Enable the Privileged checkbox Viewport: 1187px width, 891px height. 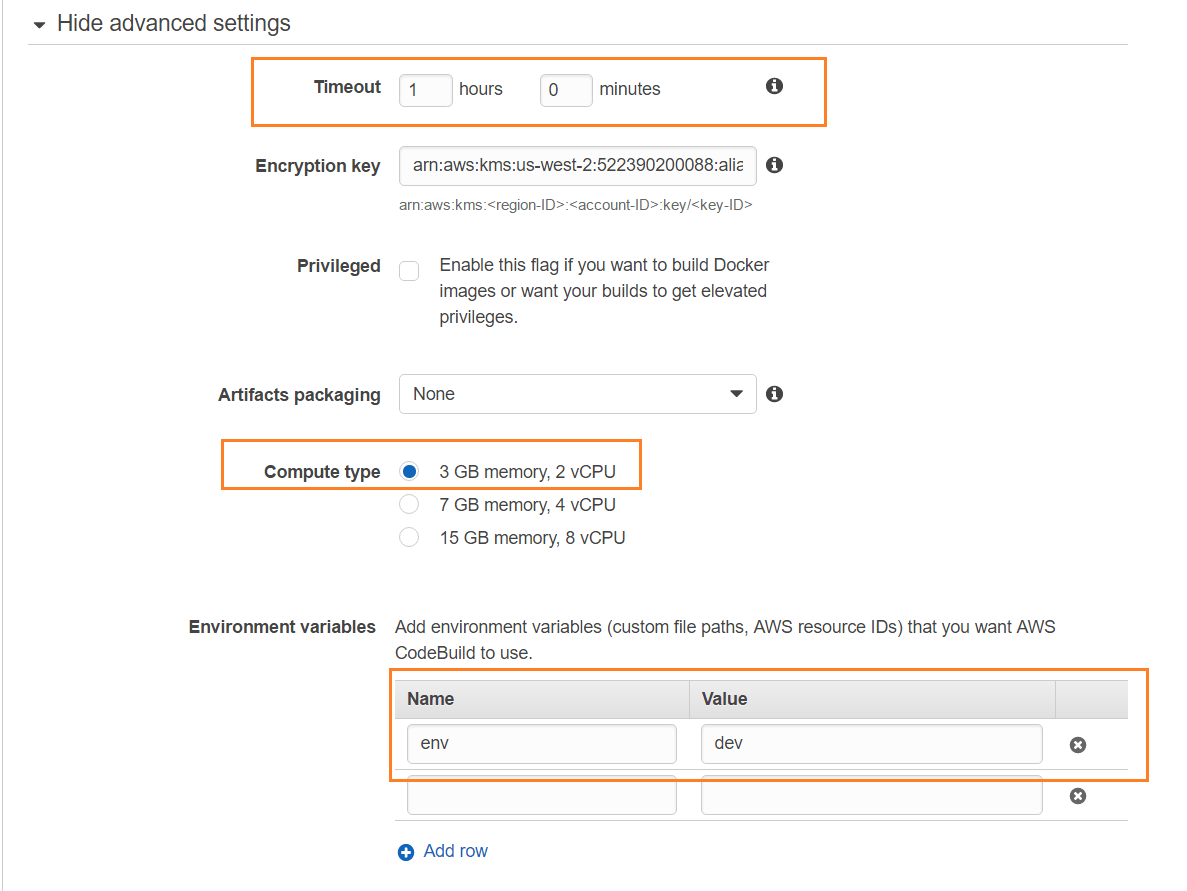(x=409, y=271)
